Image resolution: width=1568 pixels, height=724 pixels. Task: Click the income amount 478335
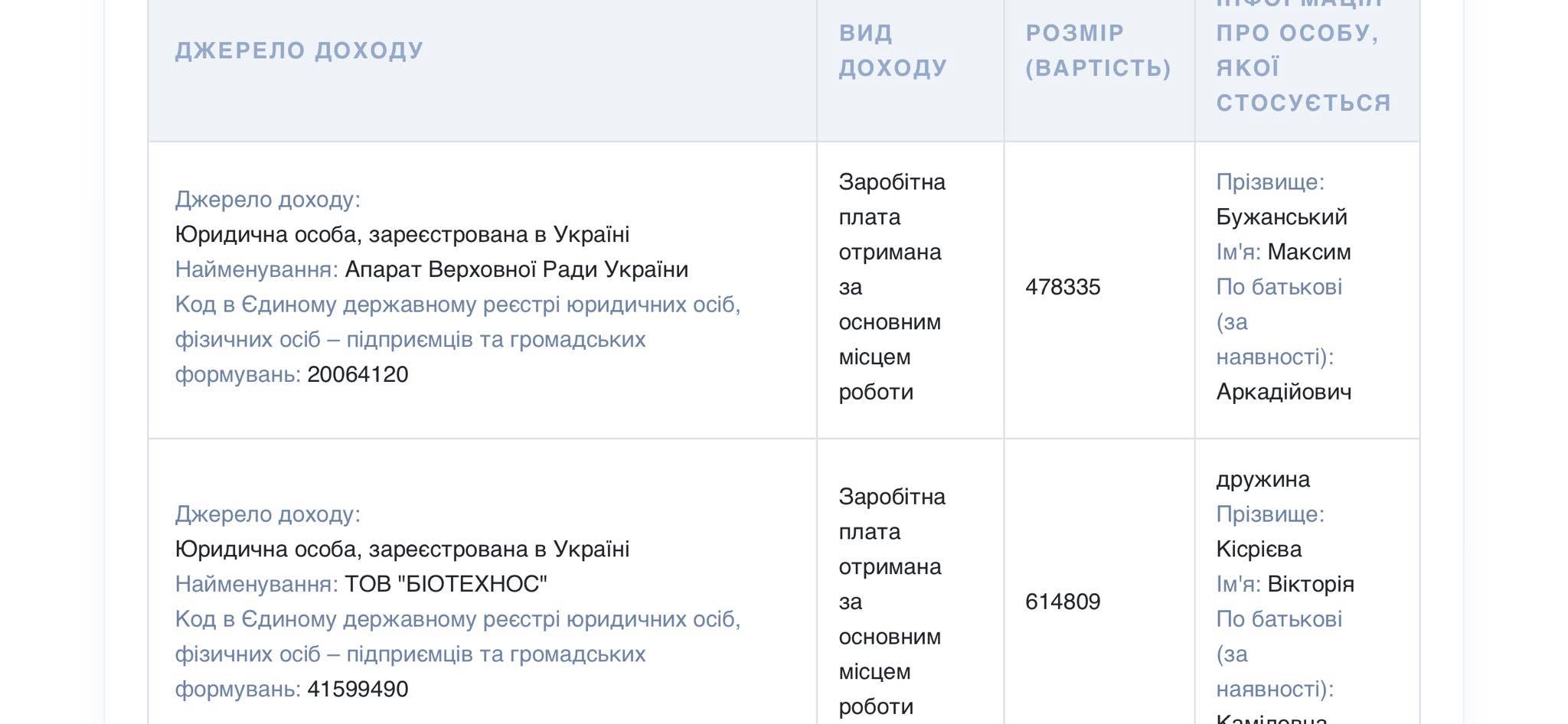[x=1063, y=287]
